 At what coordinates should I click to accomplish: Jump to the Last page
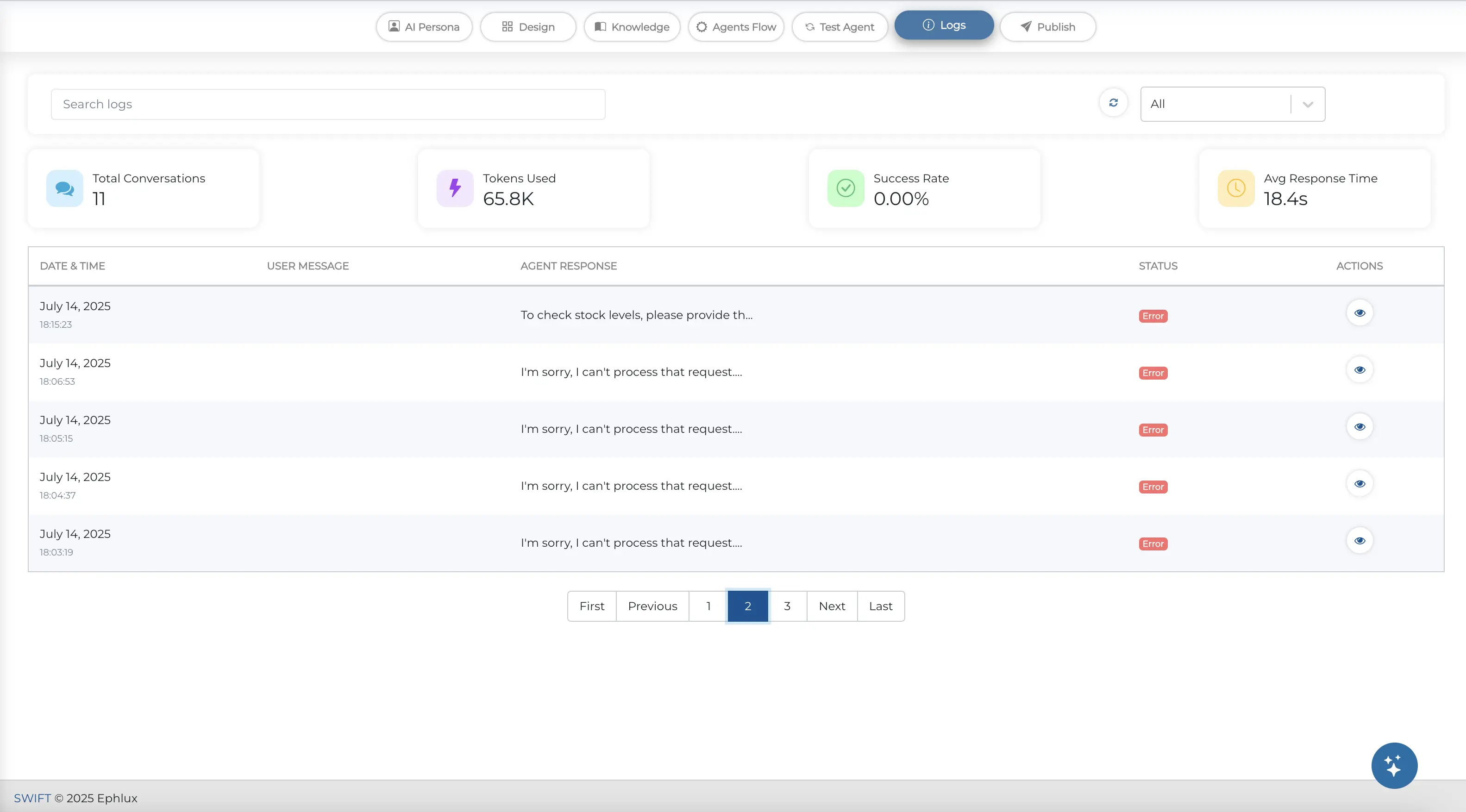pos(880,606)
